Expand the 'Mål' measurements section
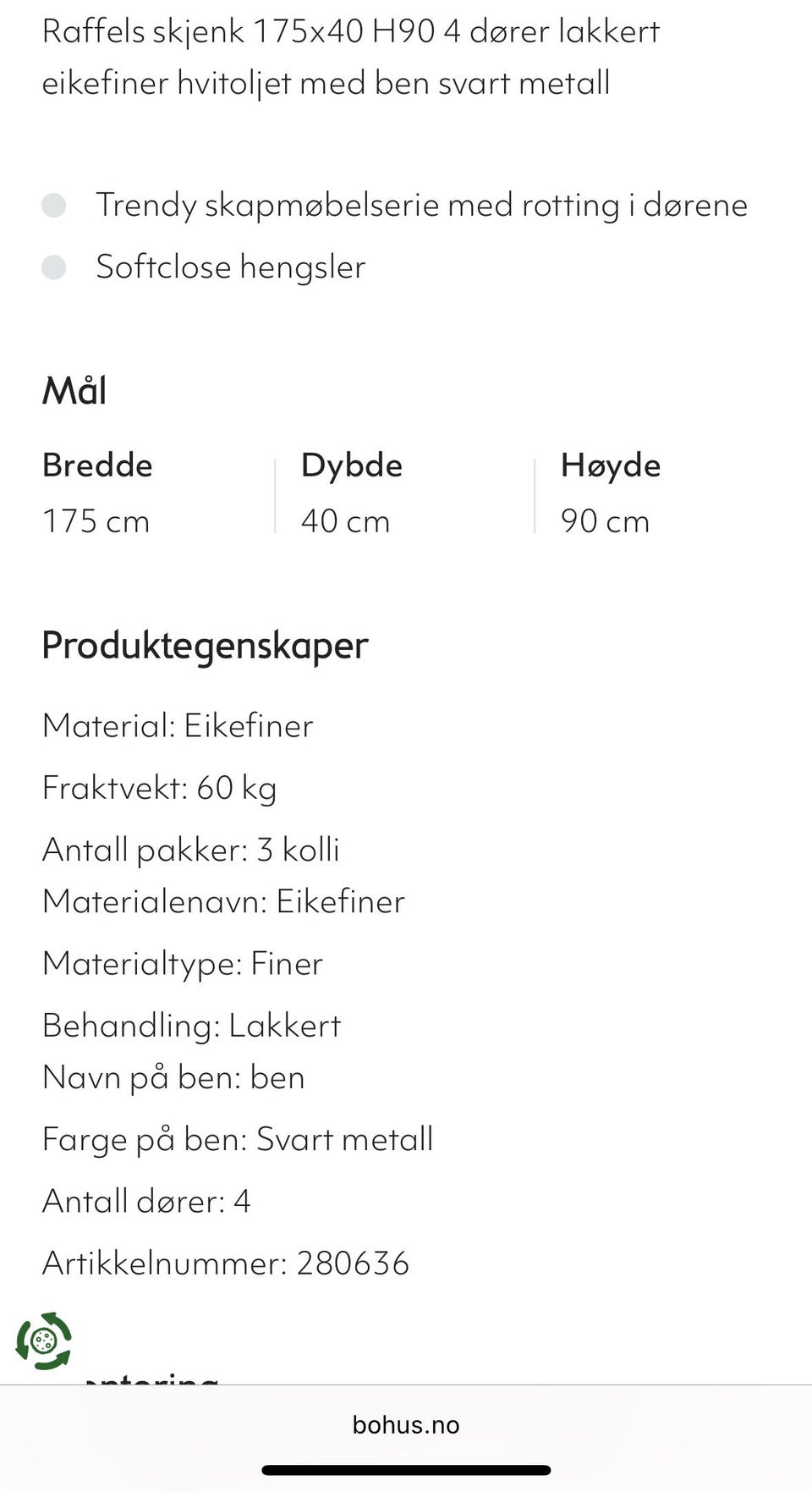The width and height of the screenshot is (812, 1492). (x=74, y=389)
